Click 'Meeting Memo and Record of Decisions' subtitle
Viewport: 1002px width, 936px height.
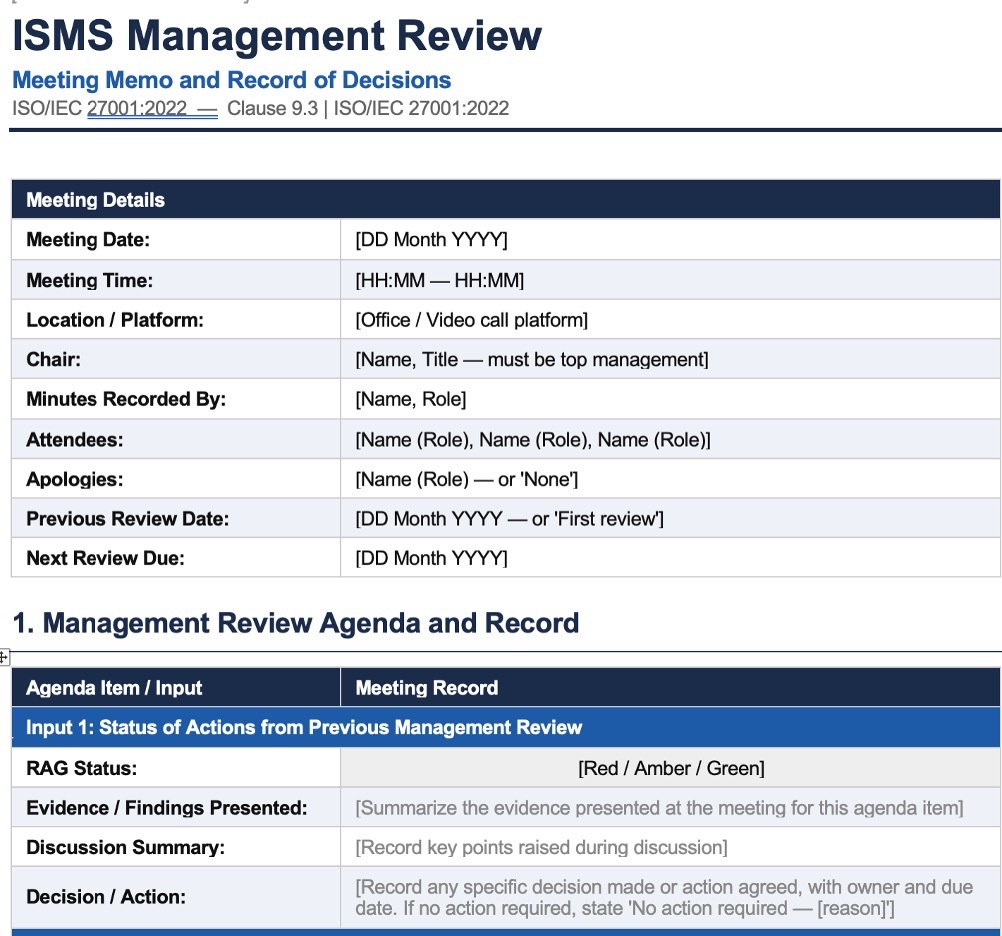(x=231, y=80)
